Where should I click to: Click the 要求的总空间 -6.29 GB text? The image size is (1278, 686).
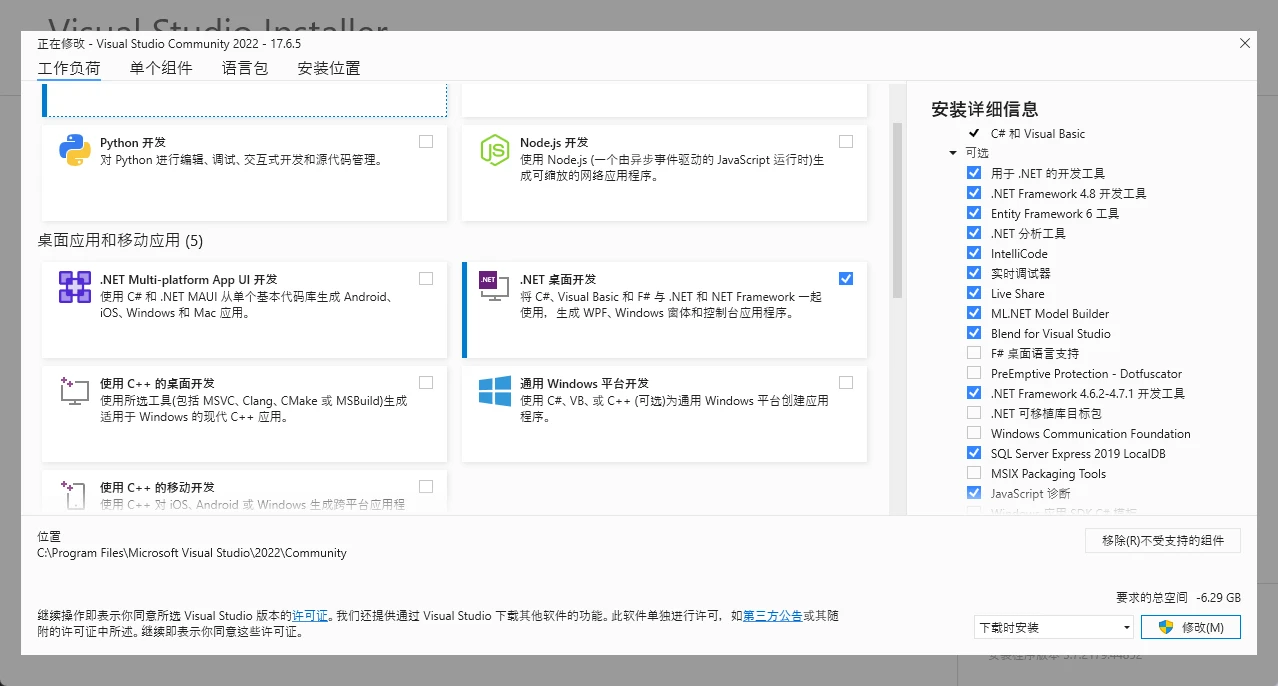coord(1178,597)
